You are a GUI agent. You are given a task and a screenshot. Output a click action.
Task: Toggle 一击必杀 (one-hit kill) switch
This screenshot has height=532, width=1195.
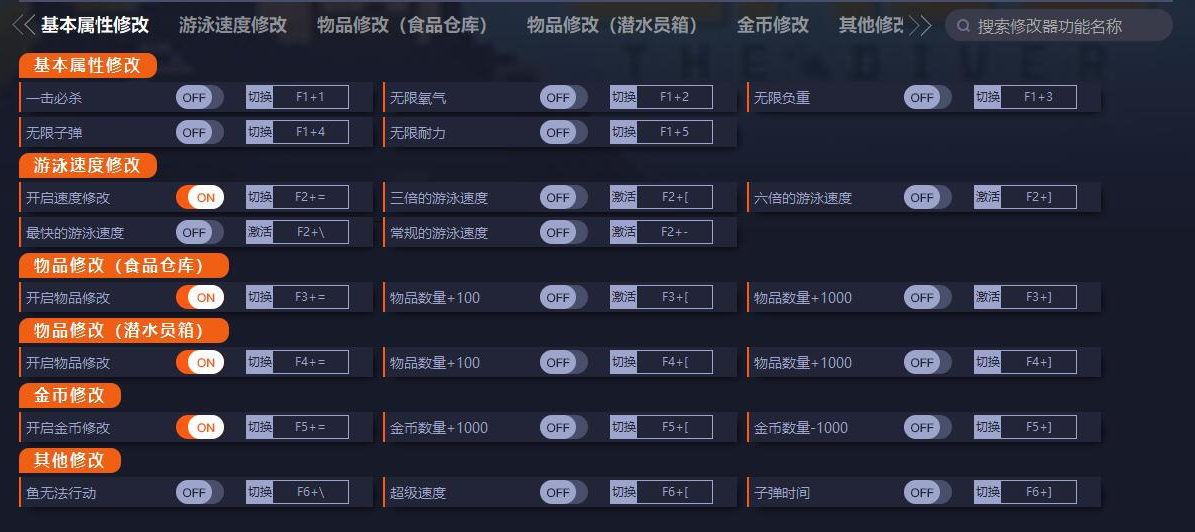(200, 97)
